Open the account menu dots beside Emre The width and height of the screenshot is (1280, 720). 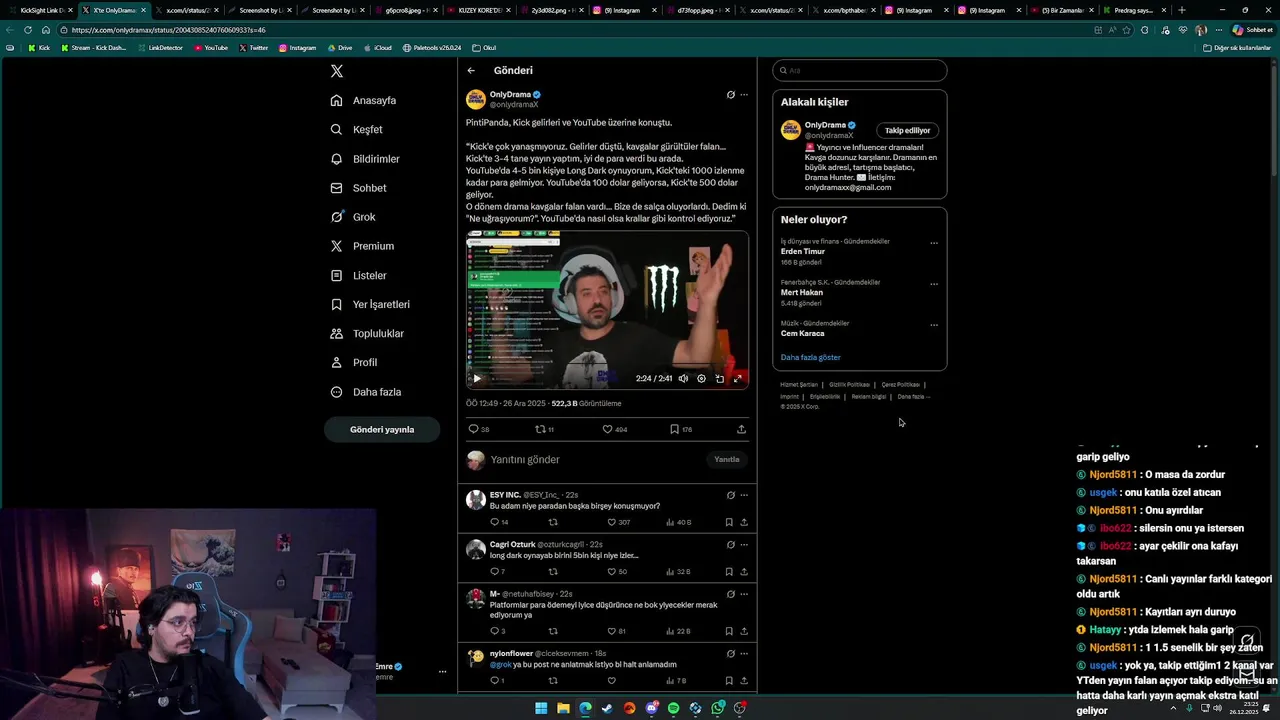click(x=442, y=672)
